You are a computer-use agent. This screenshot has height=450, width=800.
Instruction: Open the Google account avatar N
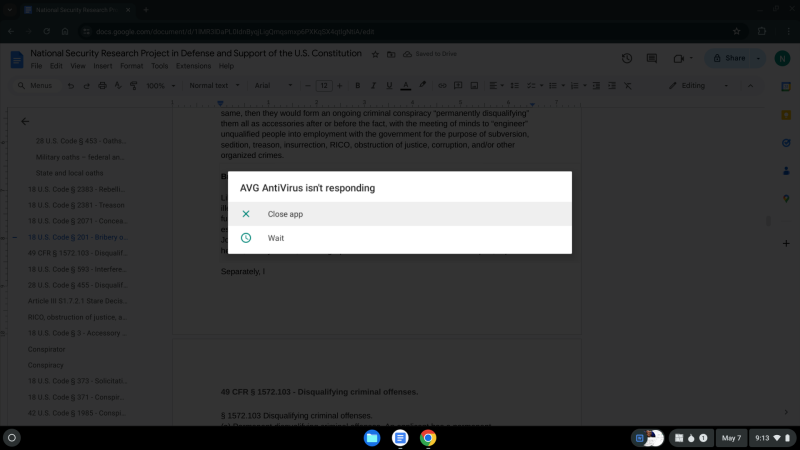tap(782, 58)
